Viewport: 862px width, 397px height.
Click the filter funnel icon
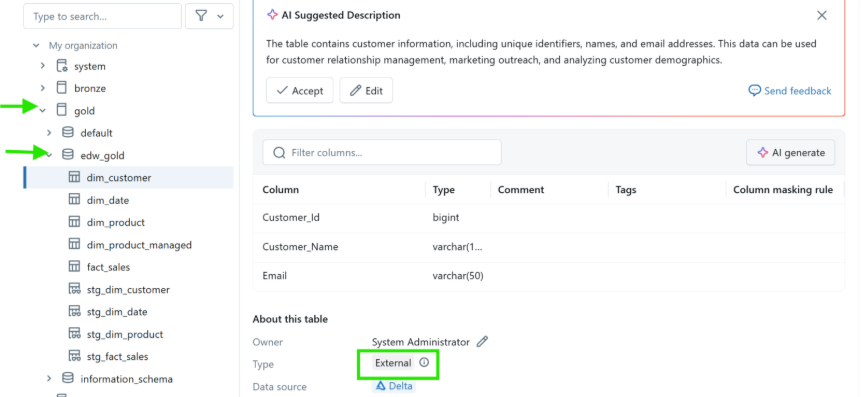[201, 16]
